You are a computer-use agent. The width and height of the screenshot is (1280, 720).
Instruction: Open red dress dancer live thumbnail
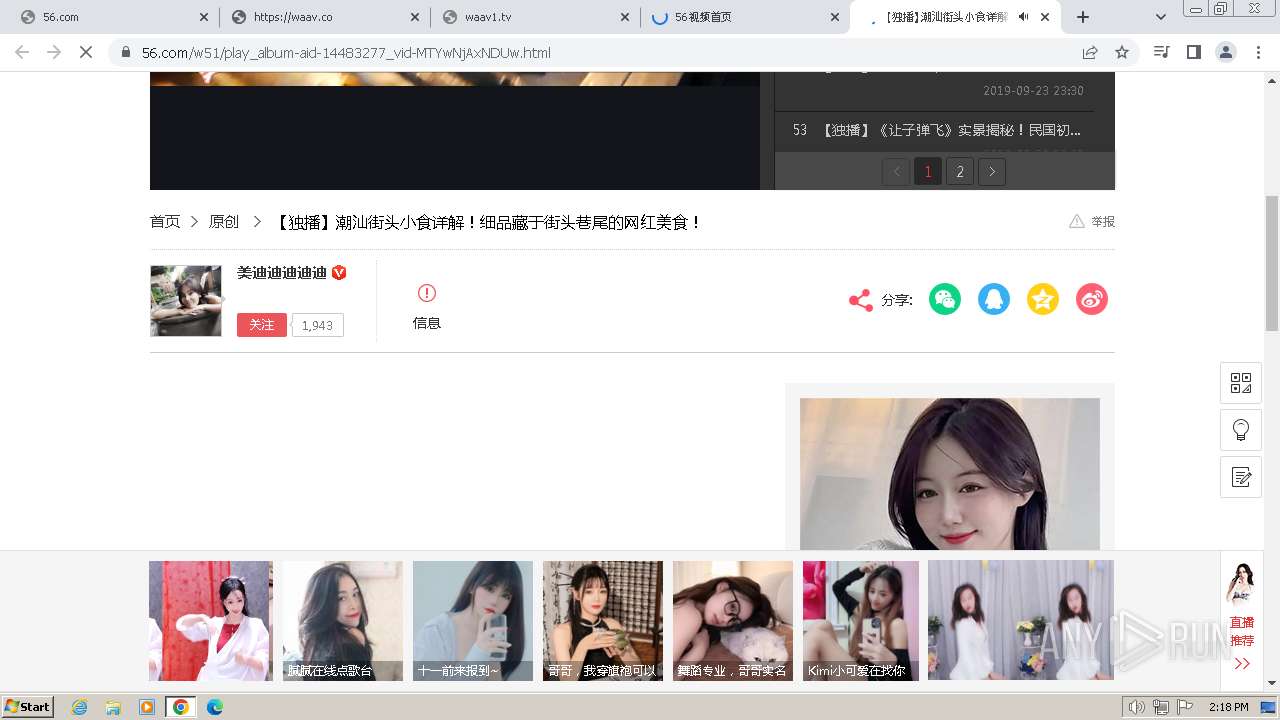coord(211,621)
